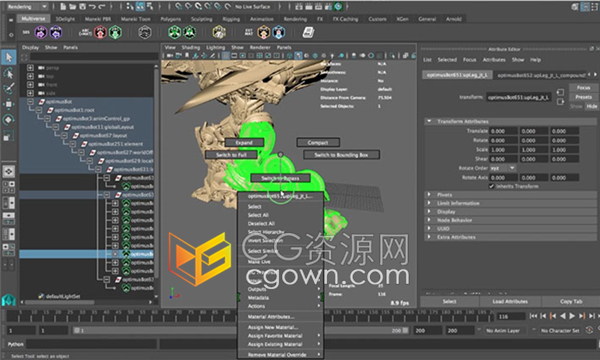Image resolution: width=600 pixels, height=360 pixels.
Task: Select the arrow Select Tool in toolbox
Action: click(9, 57)
